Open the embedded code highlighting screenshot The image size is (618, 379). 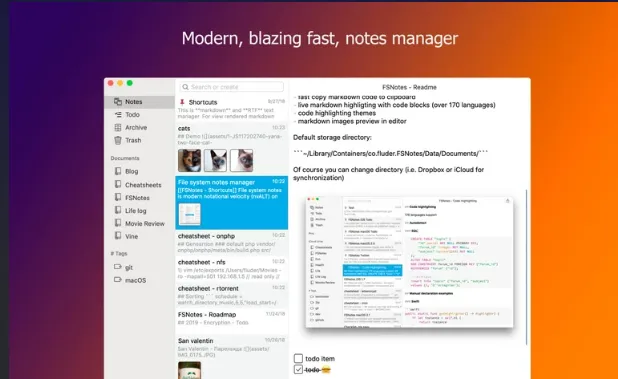click(x=410, y=262)
